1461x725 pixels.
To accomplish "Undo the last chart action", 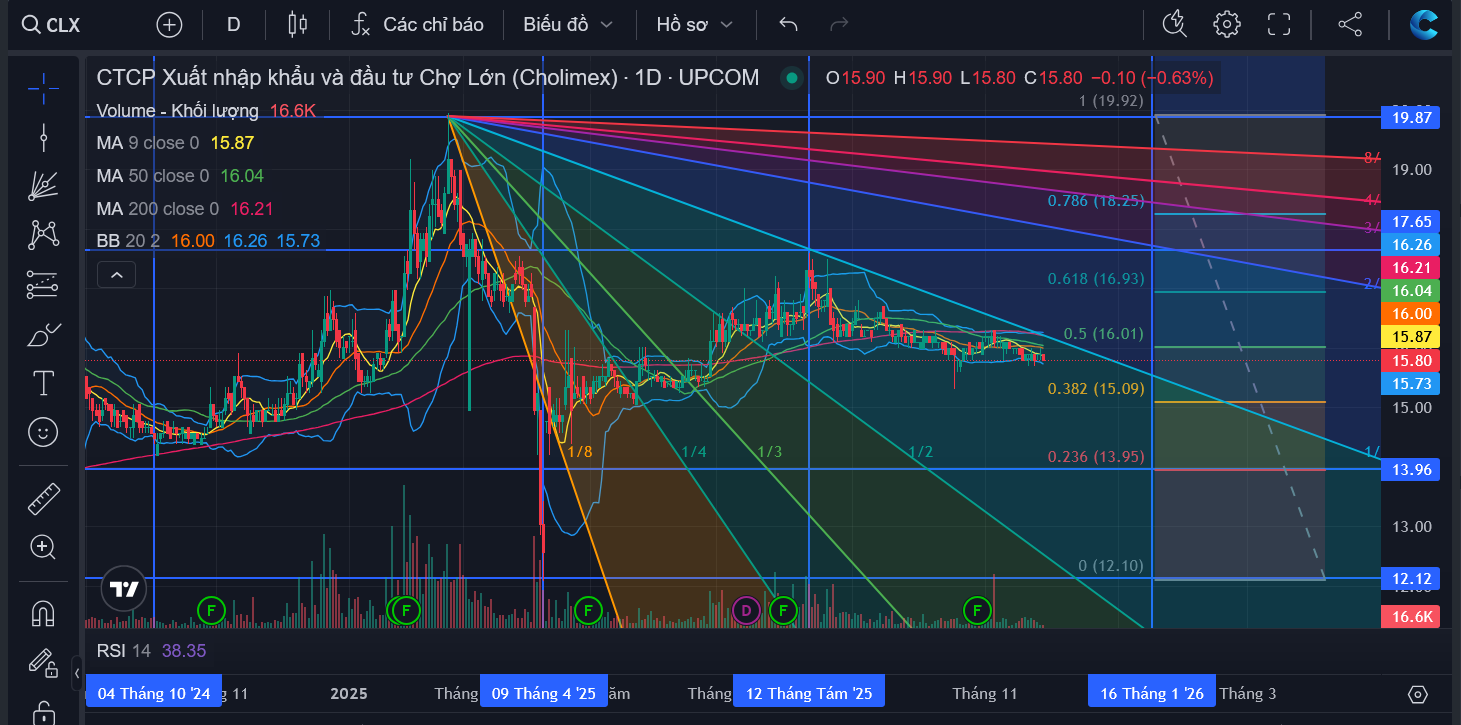I will 789,25.
